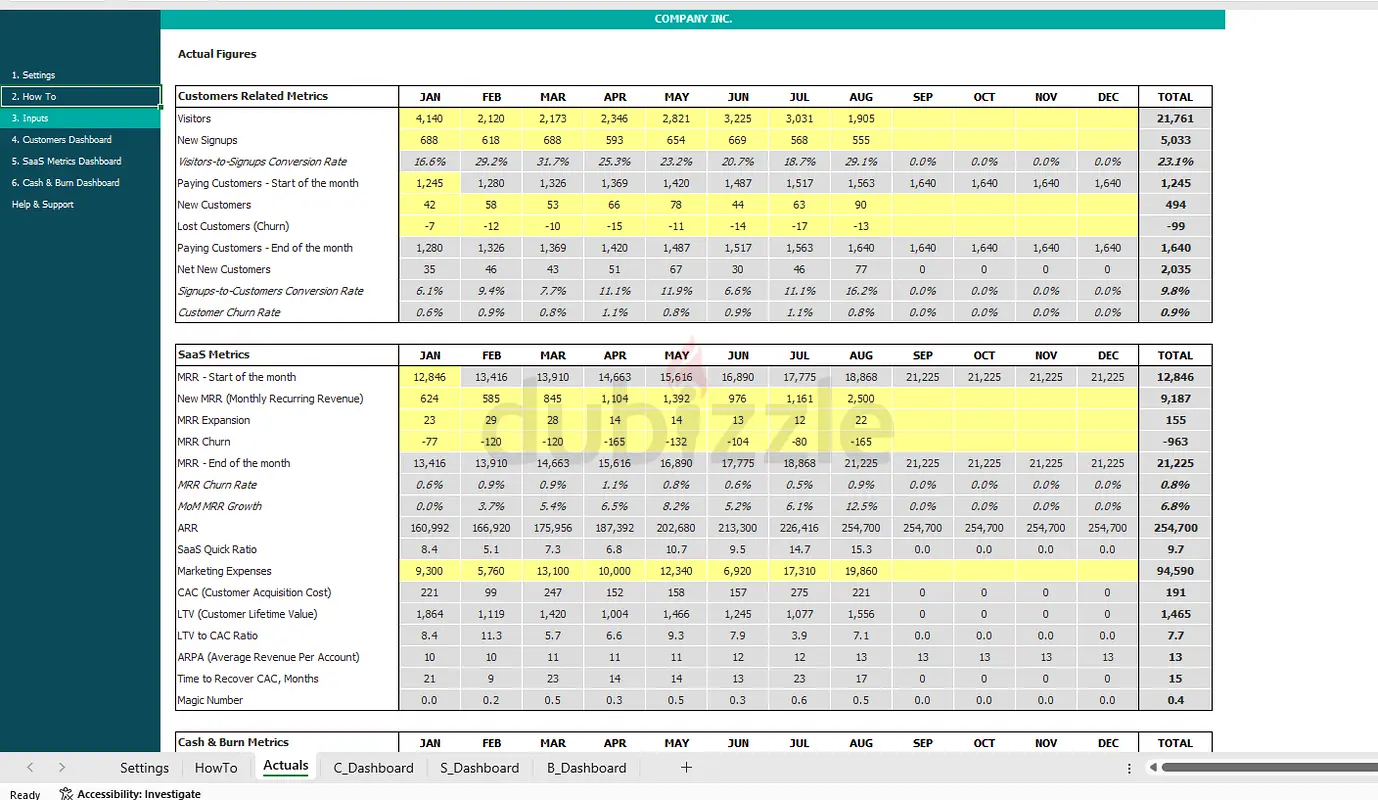This screenshot has height=800, width=1378.
Task: Click the horizontal scrollbar left arrow
Action: (1153, 768)
